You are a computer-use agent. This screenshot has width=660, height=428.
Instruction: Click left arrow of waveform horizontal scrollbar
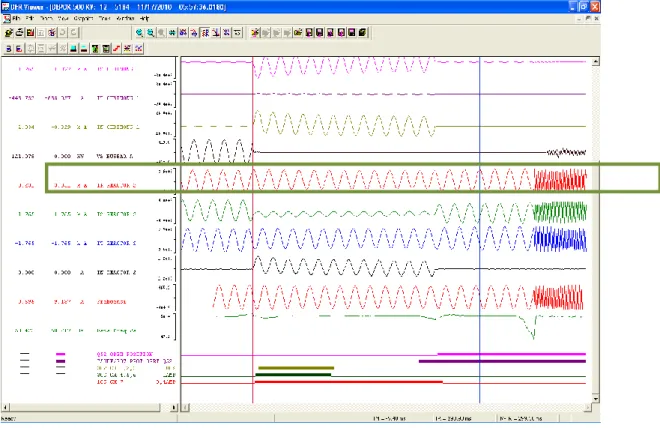click(185, 407)
